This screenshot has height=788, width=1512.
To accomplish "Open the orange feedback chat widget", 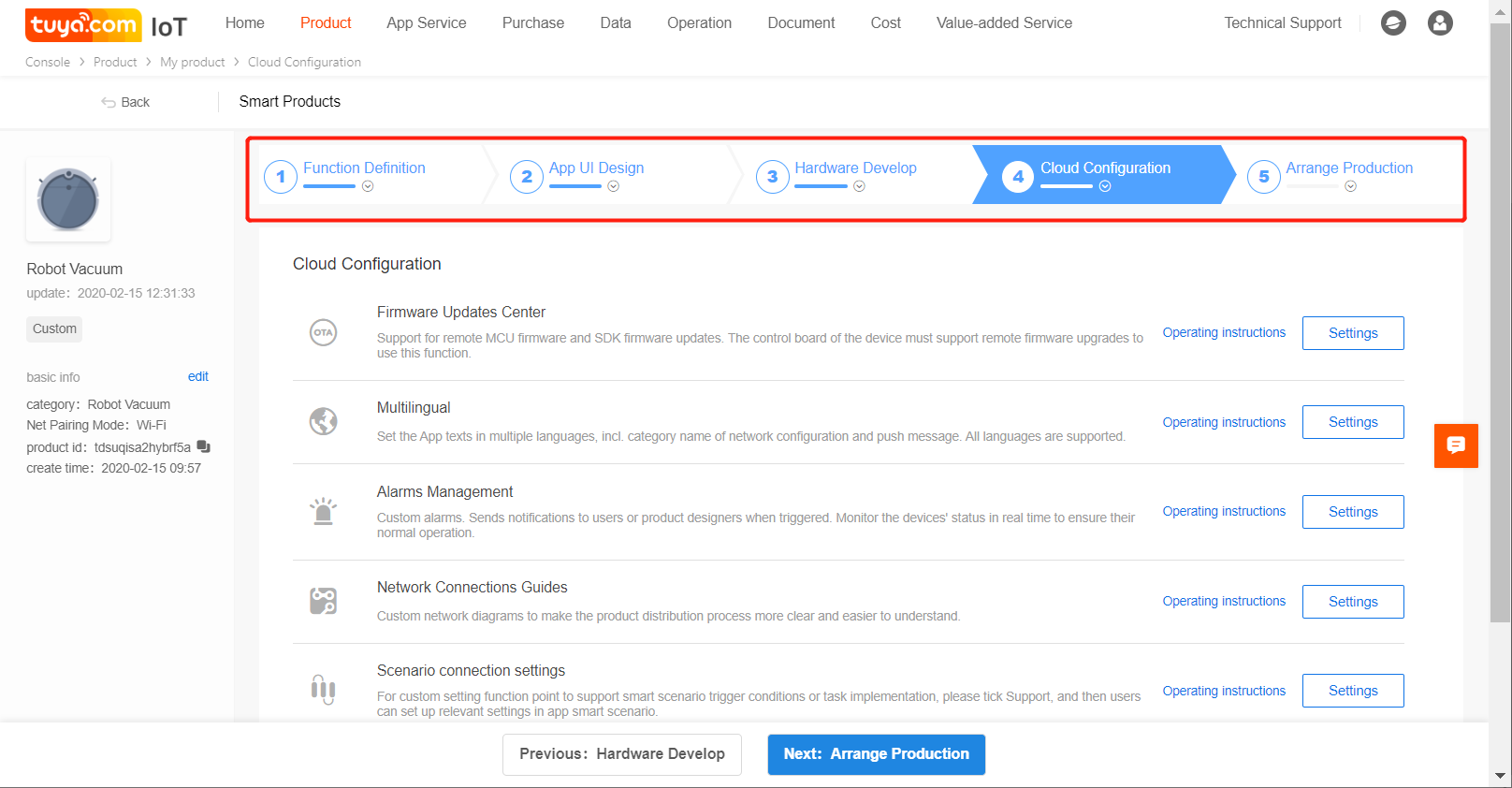I will 1456,445.
